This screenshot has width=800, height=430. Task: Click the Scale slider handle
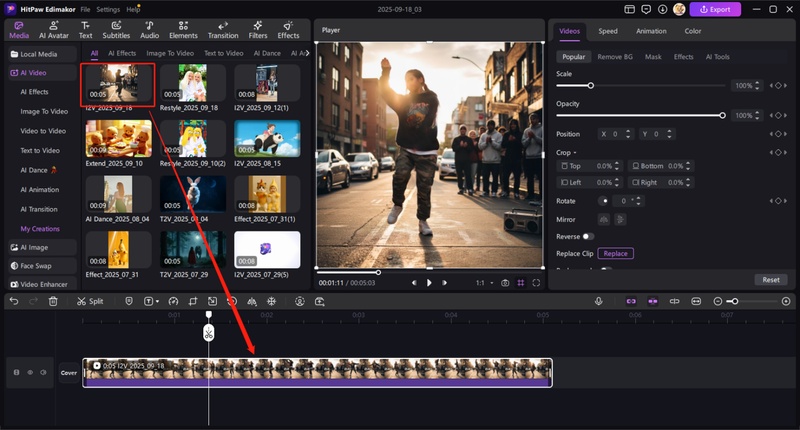590,86
